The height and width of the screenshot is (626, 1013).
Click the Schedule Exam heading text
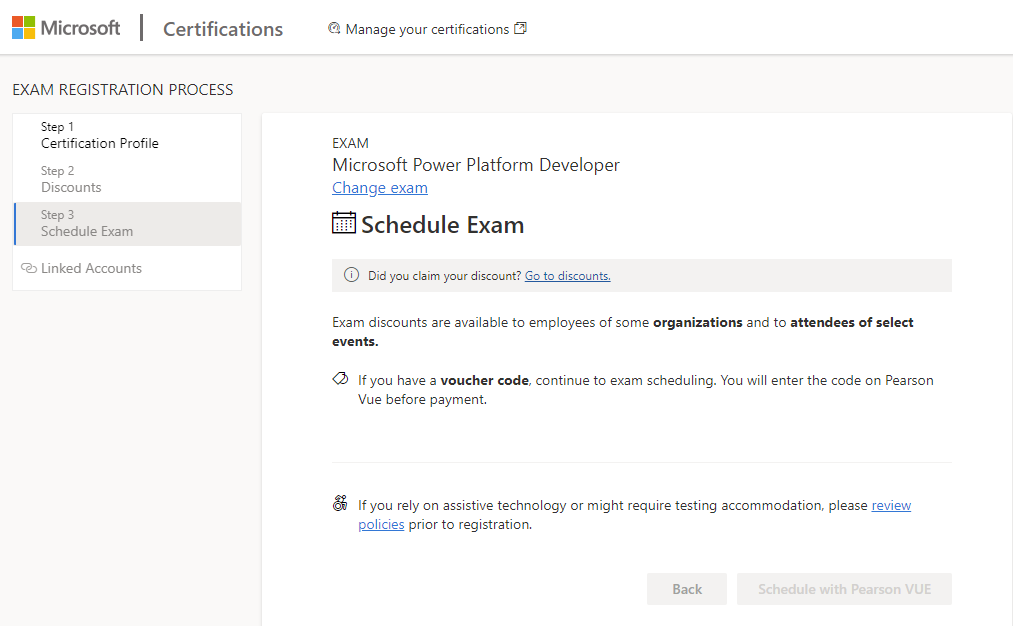click(x=443, y=225)
